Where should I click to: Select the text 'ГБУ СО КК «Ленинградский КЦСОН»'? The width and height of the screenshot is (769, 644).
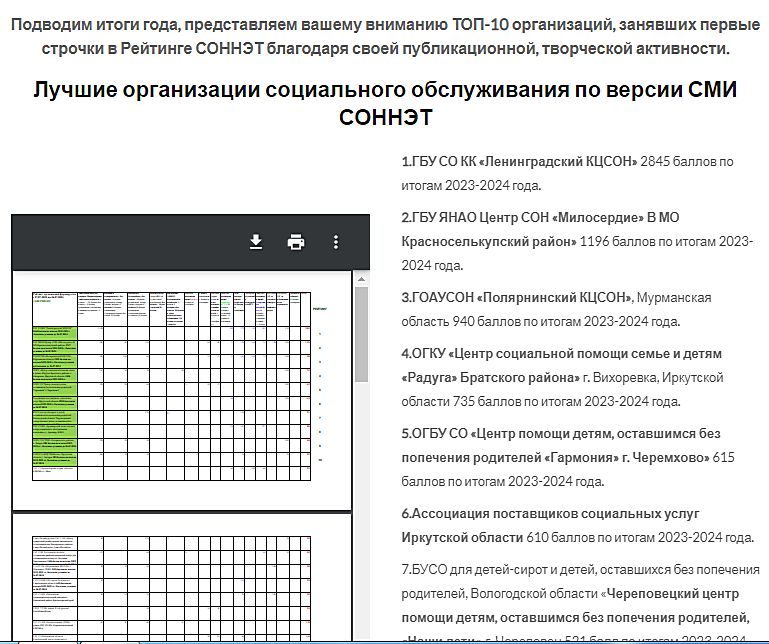(524, 161)
